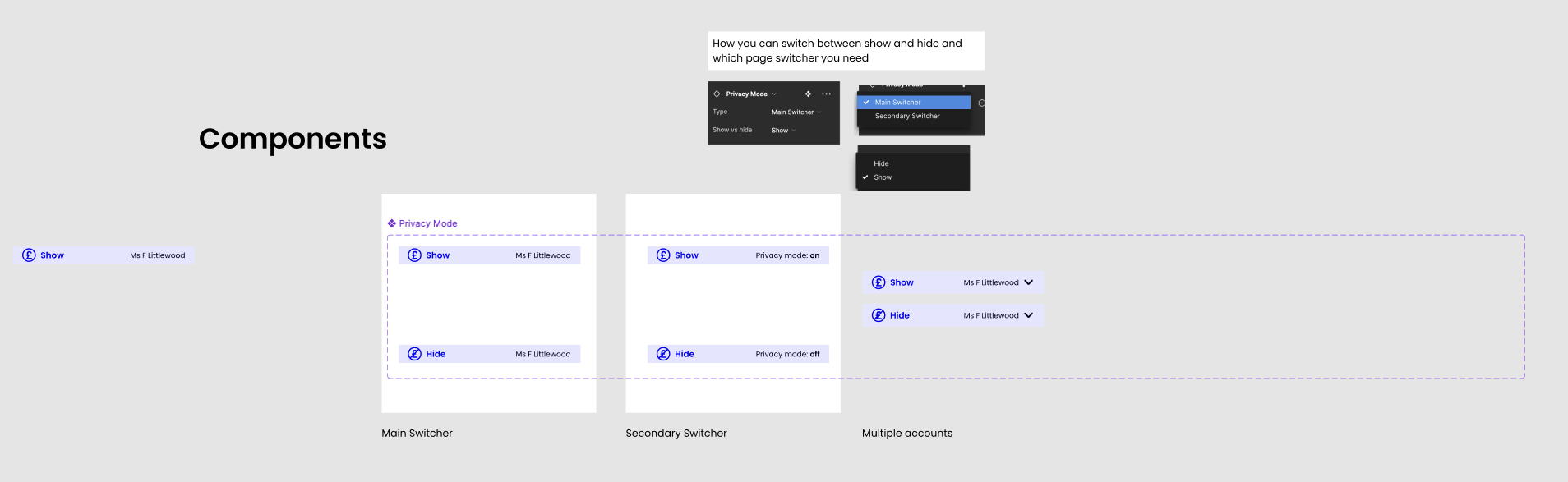
Task: Click the pound icon in the standalone Show bar
Action: click(29, 255)
